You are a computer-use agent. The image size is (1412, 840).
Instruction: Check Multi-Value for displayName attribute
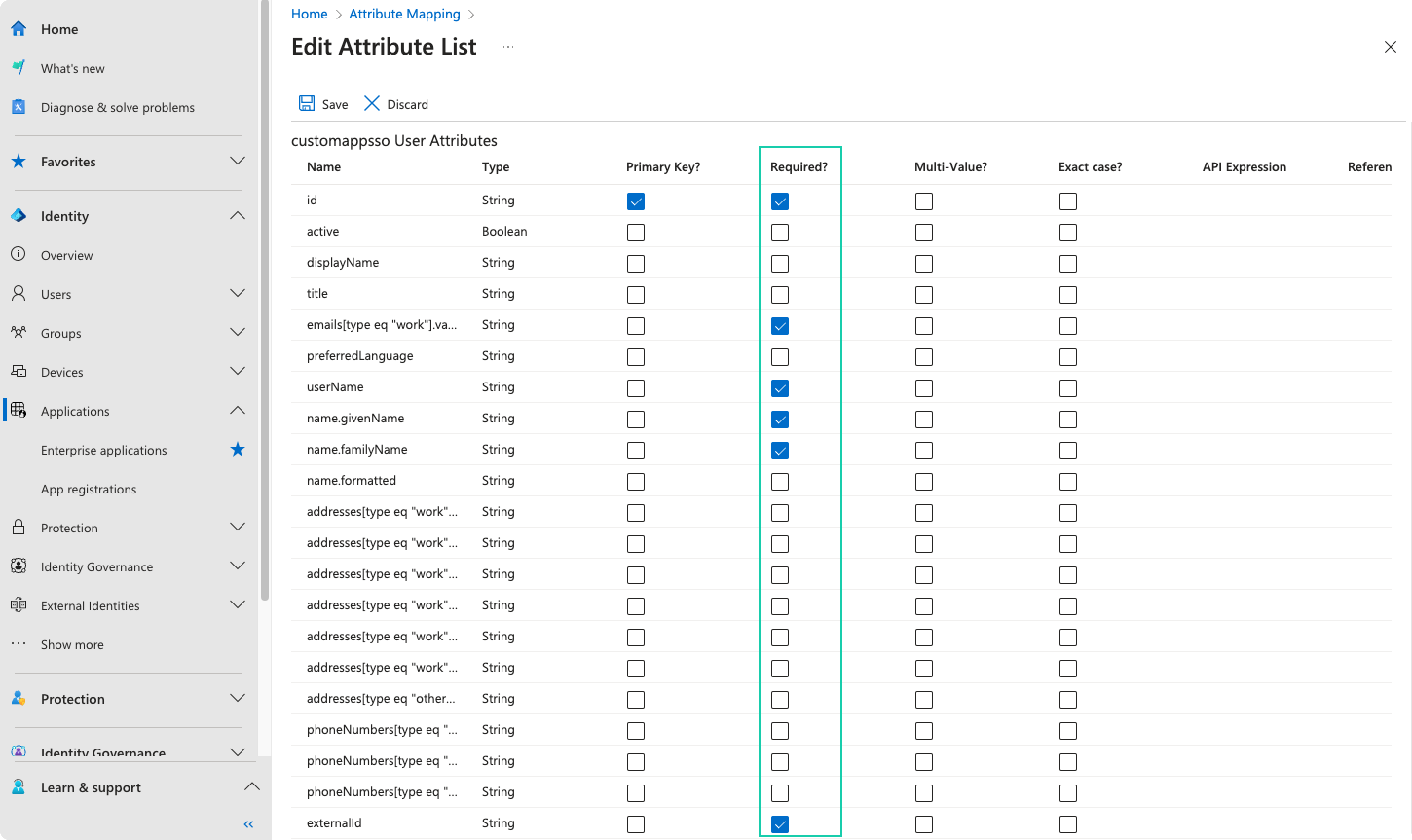[x=923, y=264]
